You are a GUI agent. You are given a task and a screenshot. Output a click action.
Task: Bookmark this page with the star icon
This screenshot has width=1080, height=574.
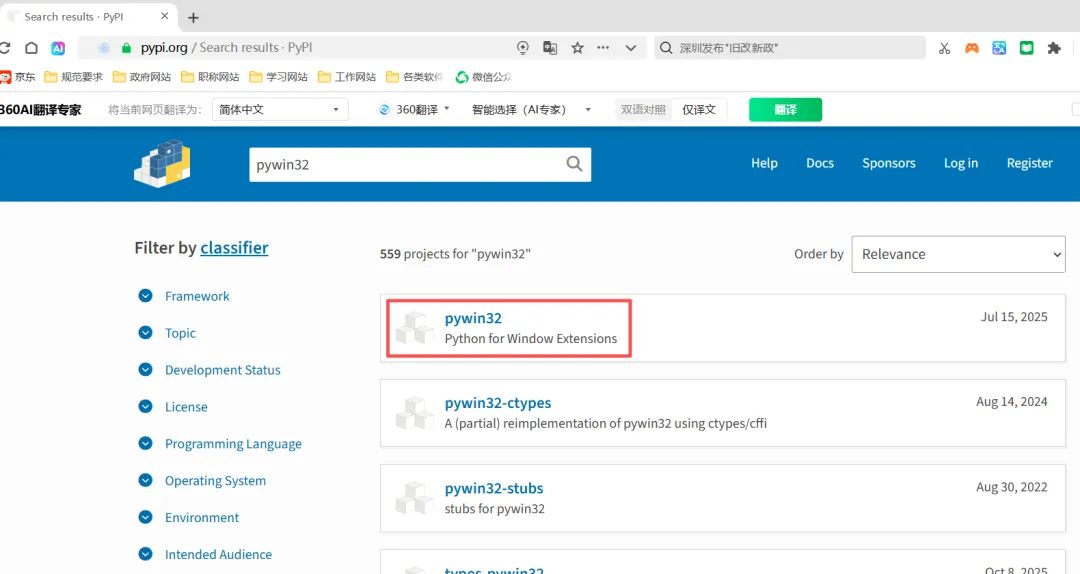pyautogui.click(x=577, y=48)
